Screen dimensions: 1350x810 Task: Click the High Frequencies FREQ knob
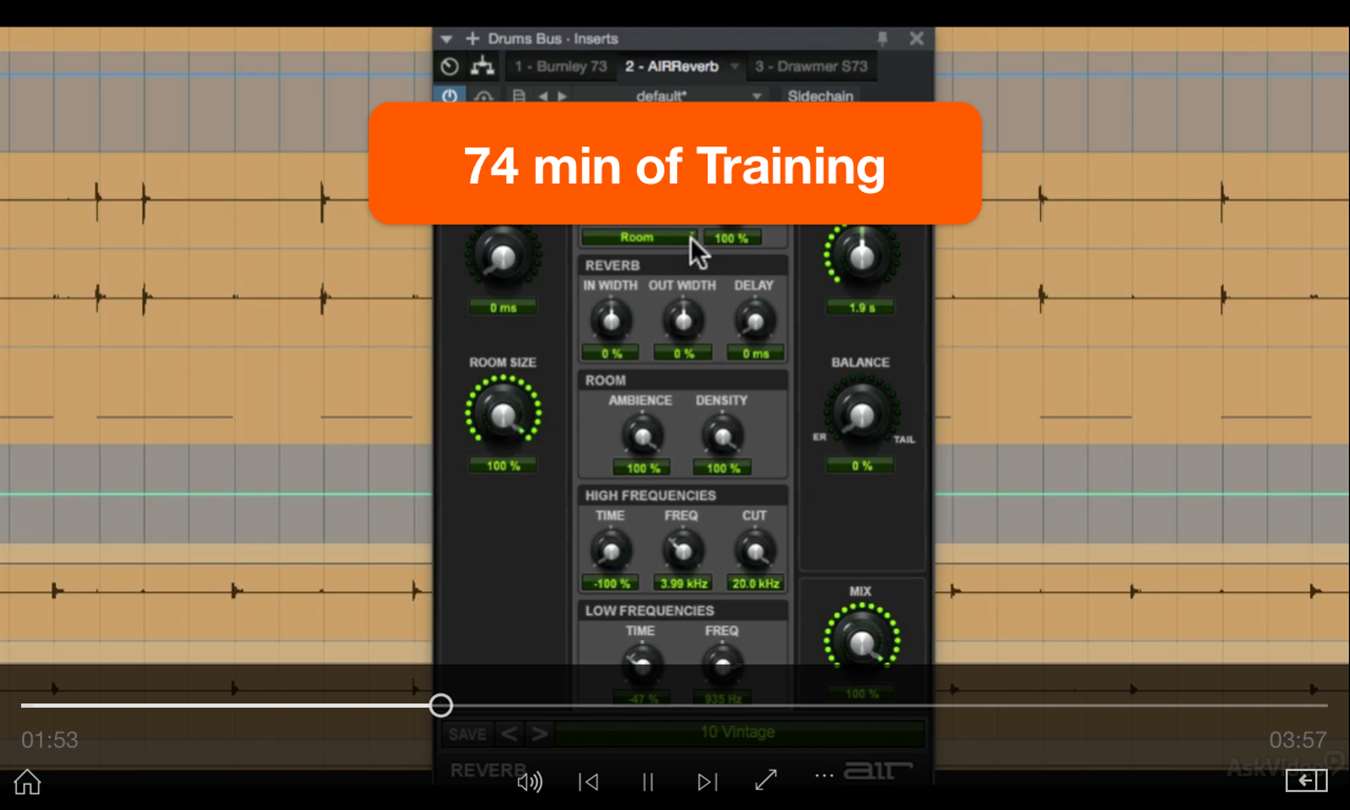[x=683, y=550]
